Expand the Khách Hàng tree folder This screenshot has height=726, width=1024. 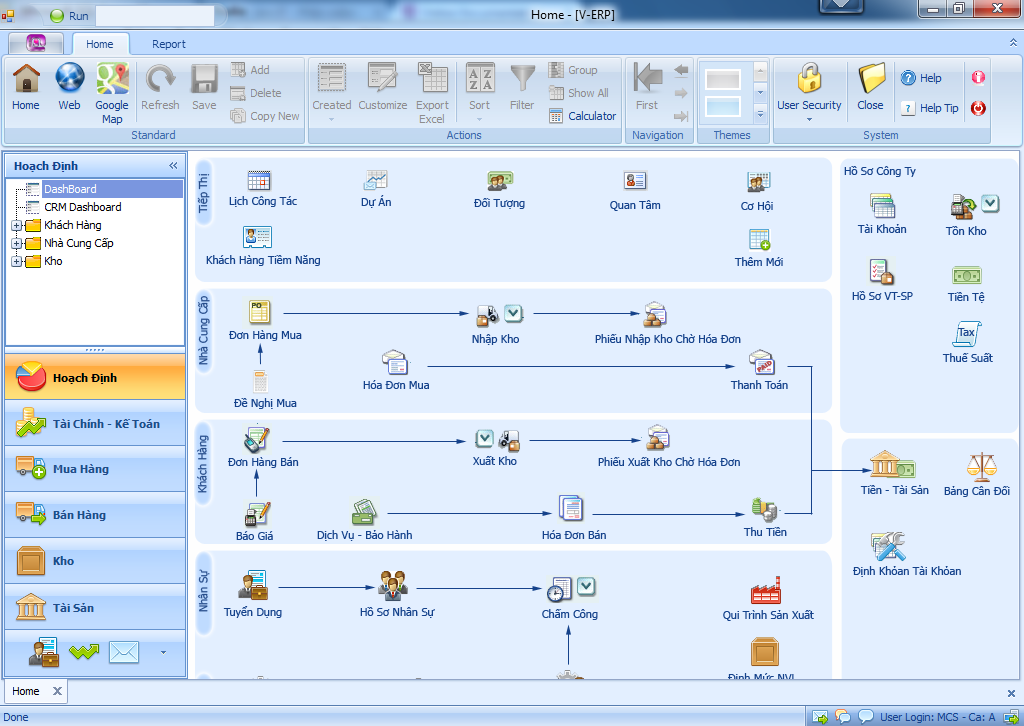pos(17,226)
